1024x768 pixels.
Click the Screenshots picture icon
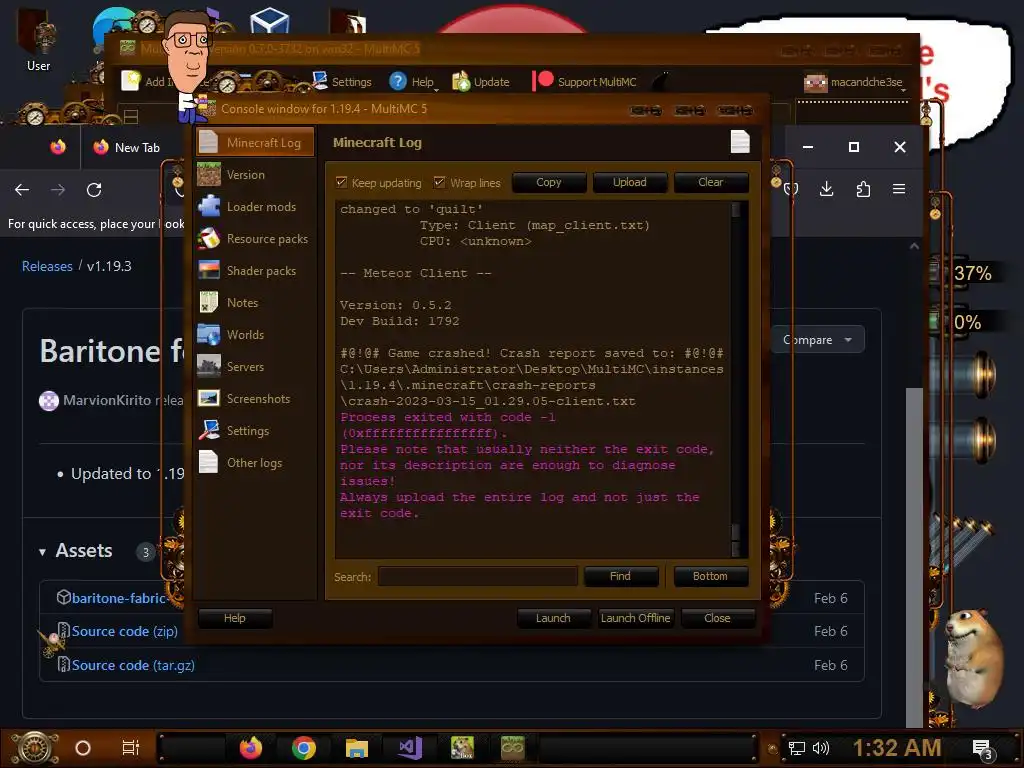pos(209,398)
